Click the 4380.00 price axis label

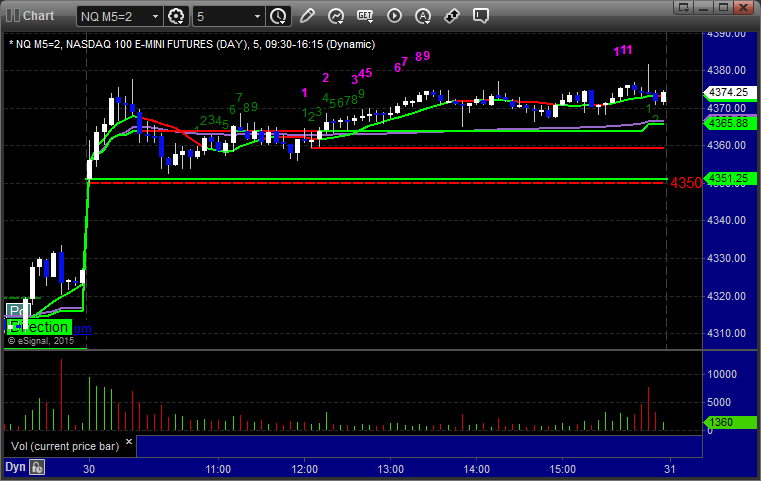727,70
